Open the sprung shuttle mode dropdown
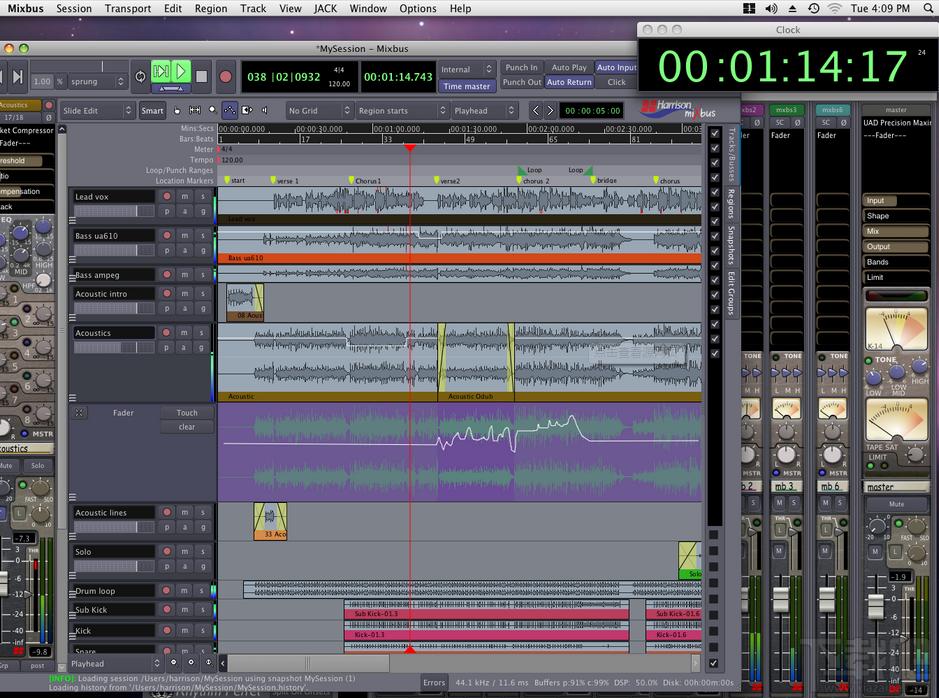The height and width of the screenshot is (698, 939). click(x=97, y=81)
